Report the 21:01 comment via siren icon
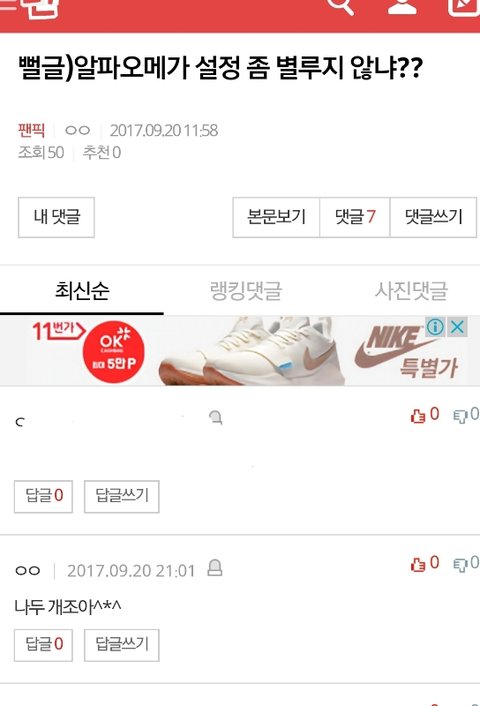This screenshot has width=480, height=706. [215, 568]
